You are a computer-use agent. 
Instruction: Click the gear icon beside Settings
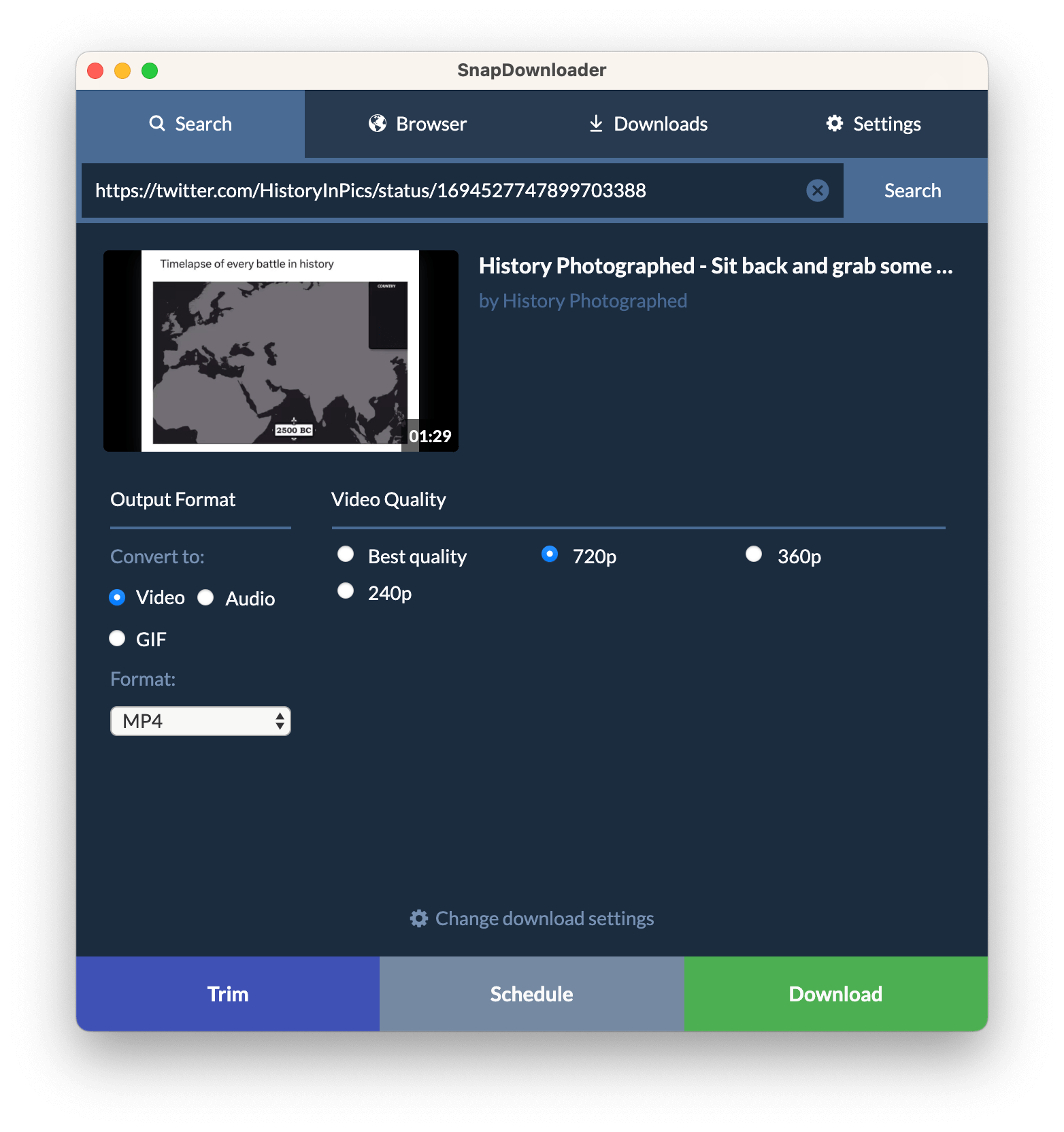pos(835,123)
